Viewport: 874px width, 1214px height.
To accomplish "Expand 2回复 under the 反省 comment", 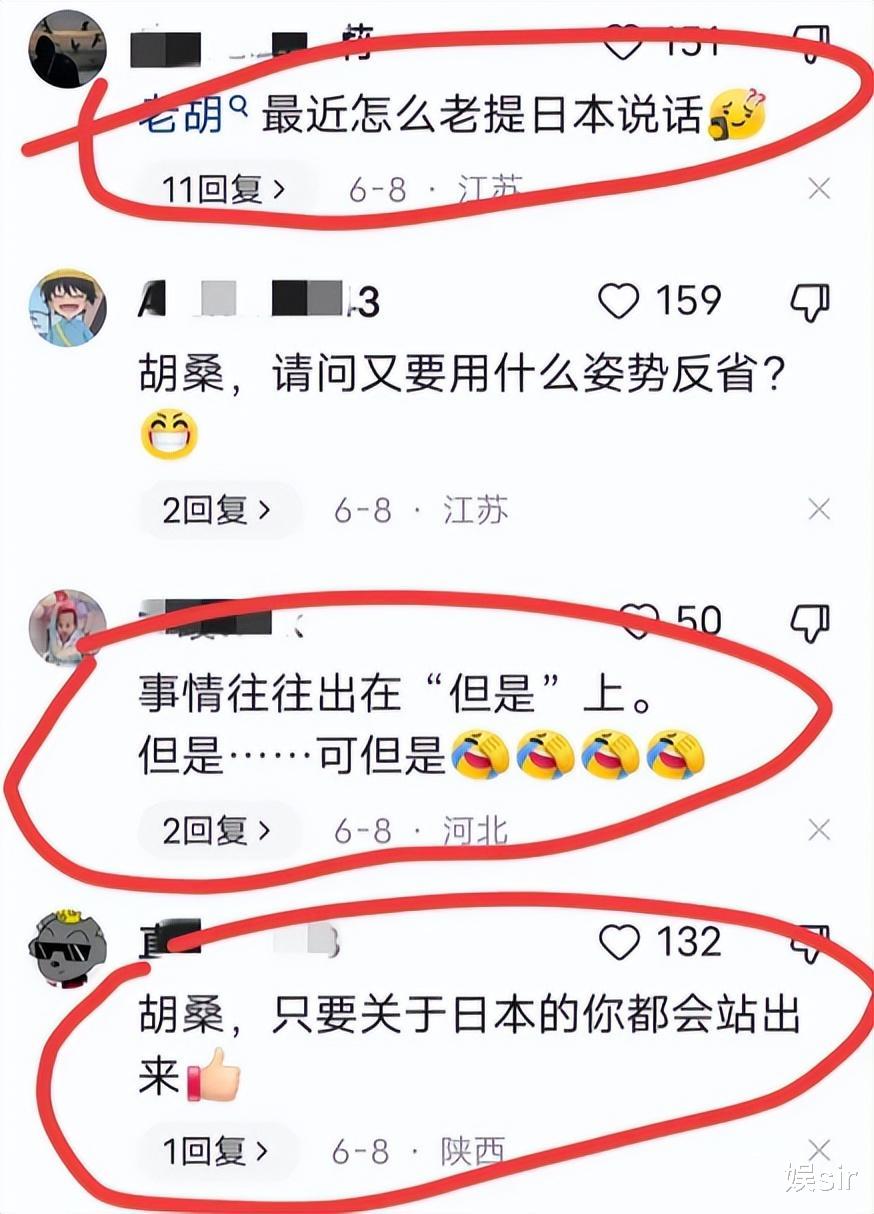I will click(x=217, y=511).
